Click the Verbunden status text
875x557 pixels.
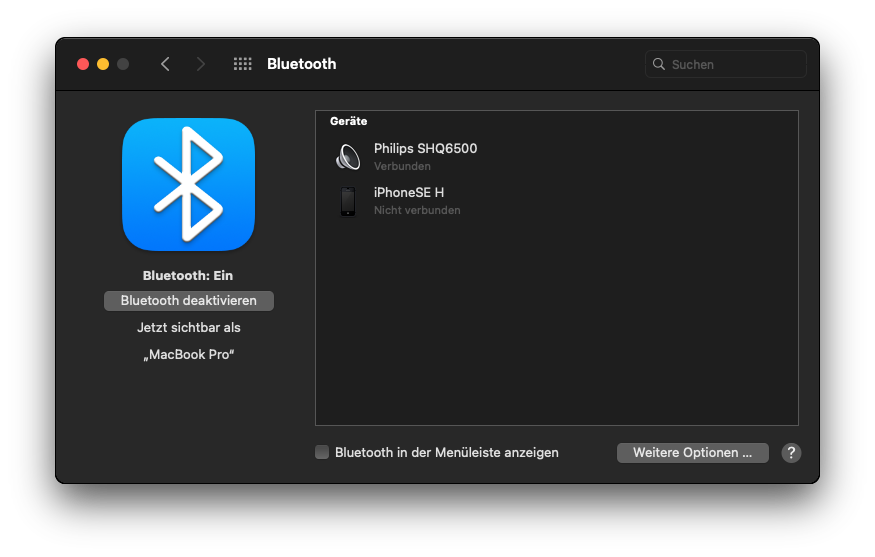coord(402,166)
